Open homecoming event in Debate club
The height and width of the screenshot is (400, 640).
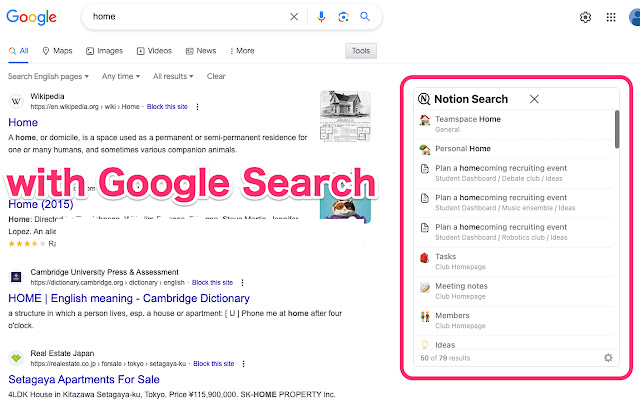(x=515, y=173)
